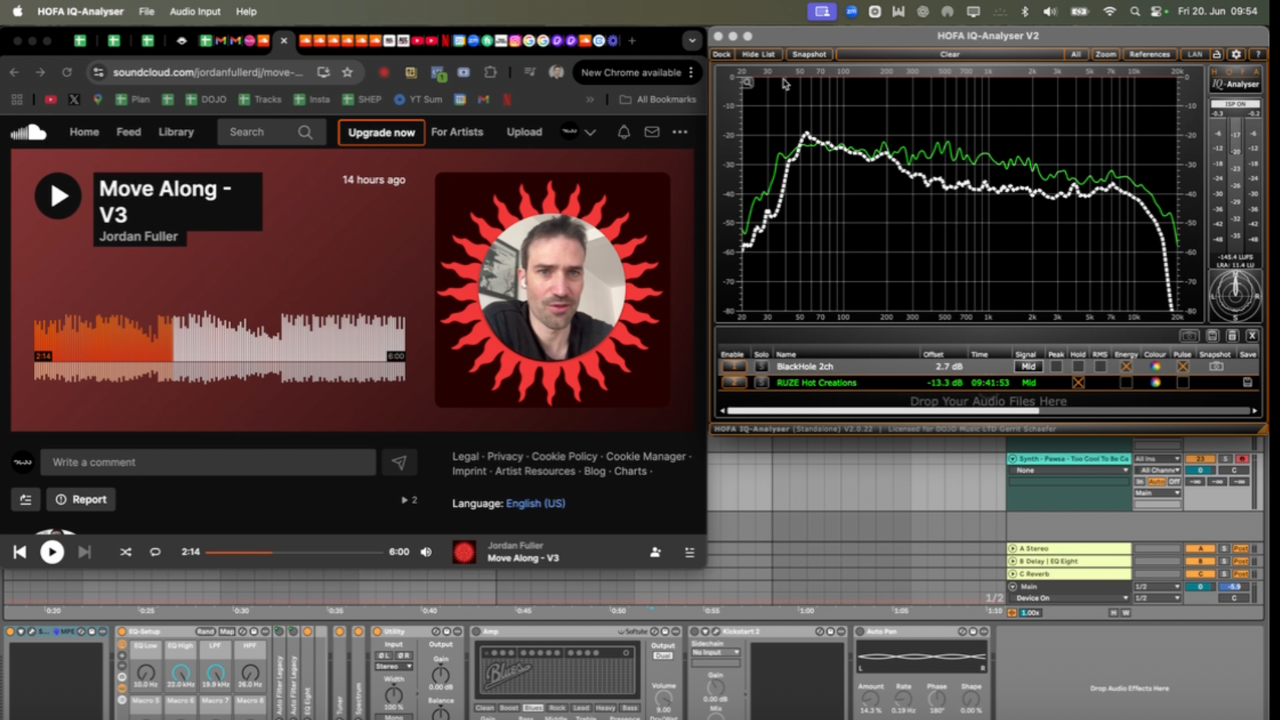Viewport: 1280px width, 720px height.
Task: Open Device On dropdown in Ableton Main
Action: pyautogui.click(x=1070, y=598)
